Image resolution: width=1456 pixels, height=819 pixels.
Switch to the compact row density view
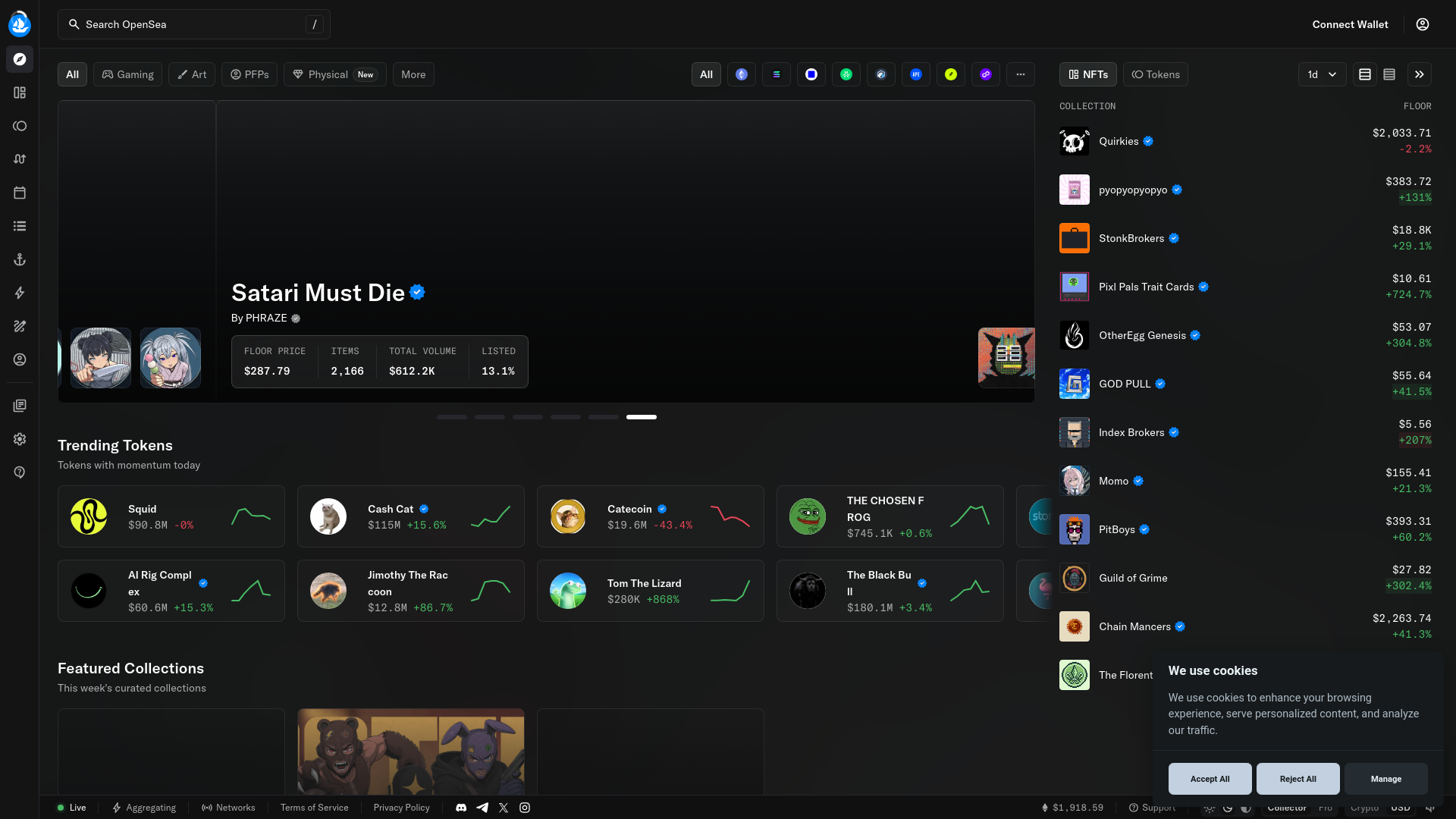coord(1389,74)
